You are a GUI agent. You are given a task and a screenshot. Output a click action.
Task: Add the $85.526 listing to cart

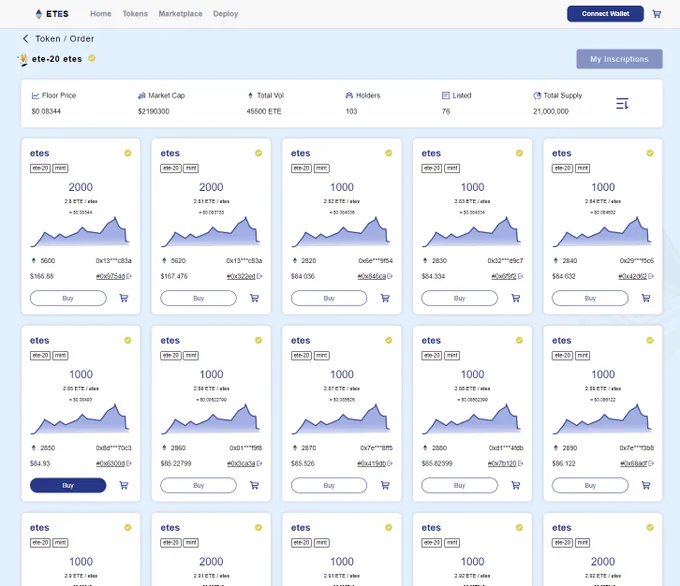point(385,485)
